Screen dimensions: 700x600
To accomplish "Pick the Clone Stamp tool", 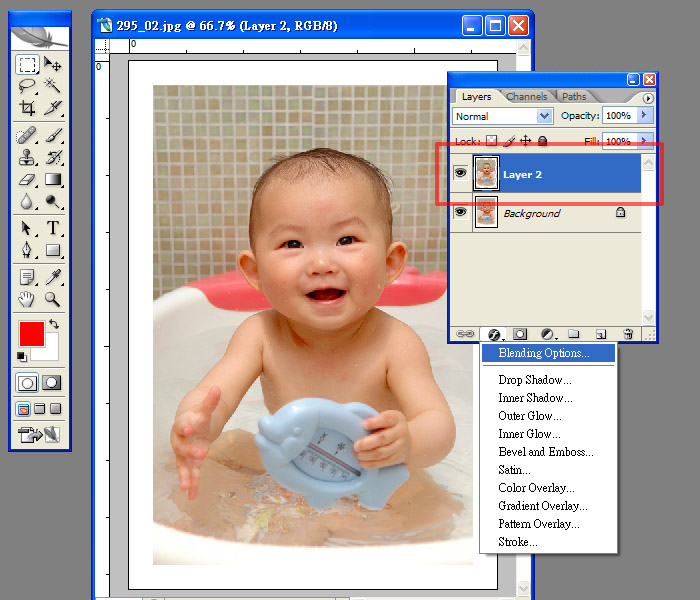I will [x=27, y=157].
